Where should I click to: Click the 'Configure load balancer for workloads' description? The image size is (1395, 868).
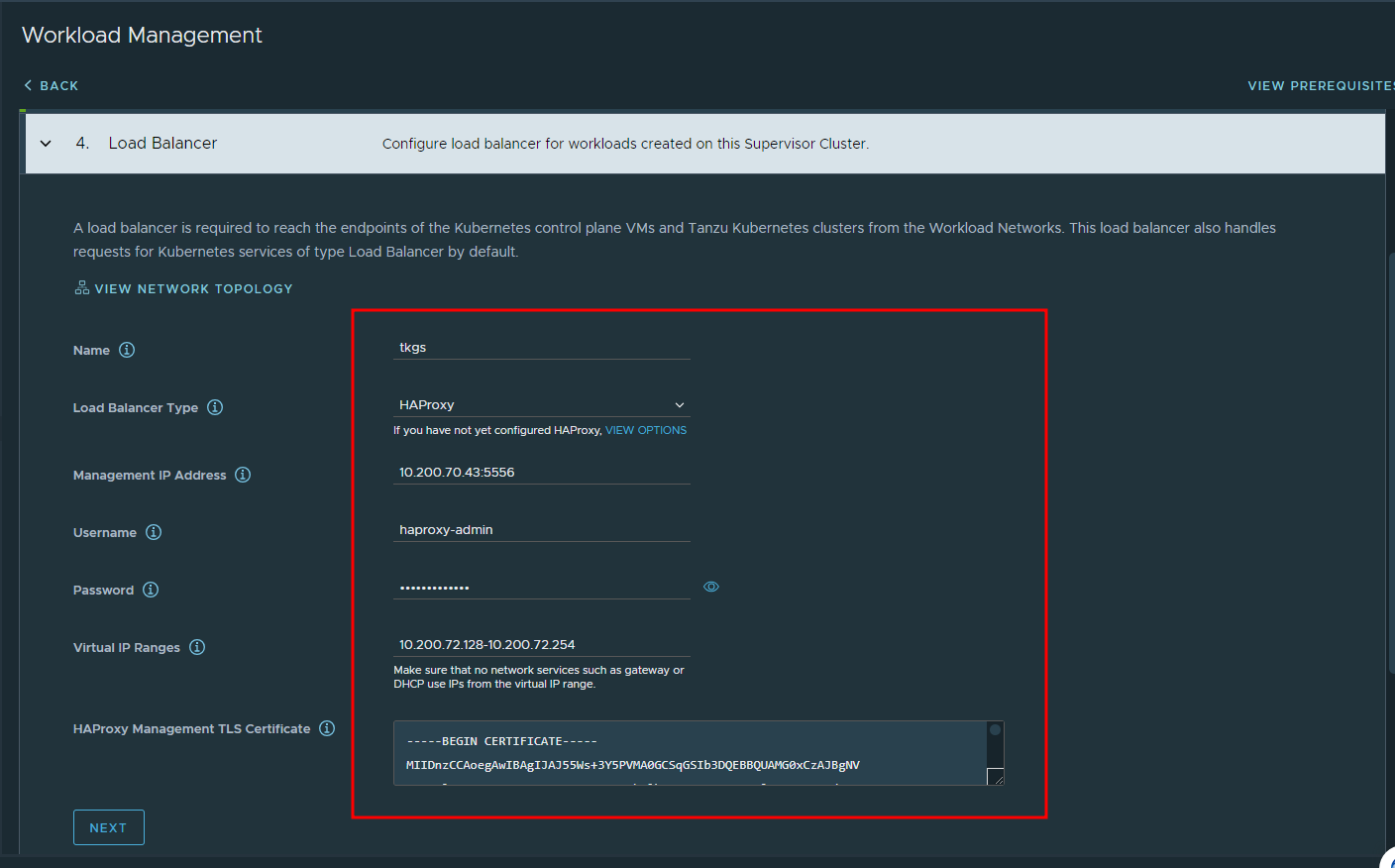626,144
